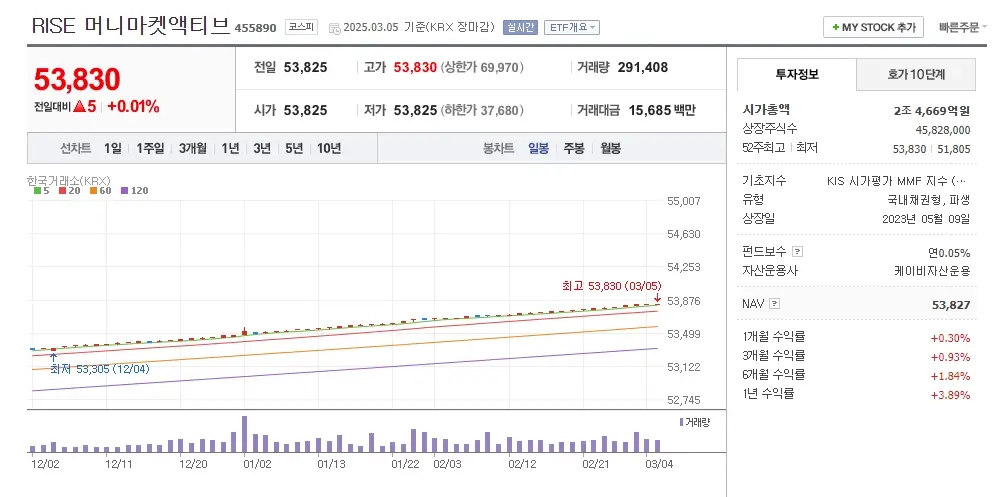The image size is (996, 497).
Task: Switch to the 월봉 monthly candle chart
Action: click(x=610, y=148)
